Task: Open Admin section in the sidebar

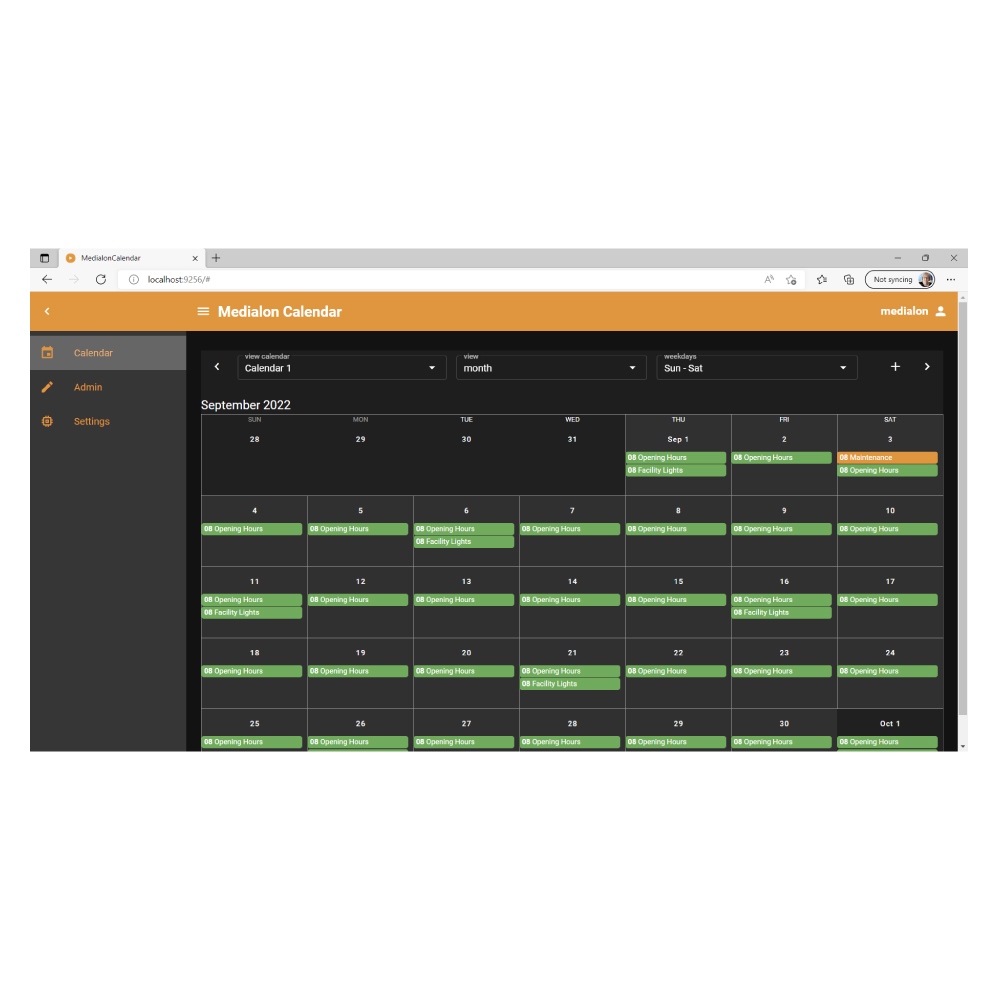Action: [108, 387]
